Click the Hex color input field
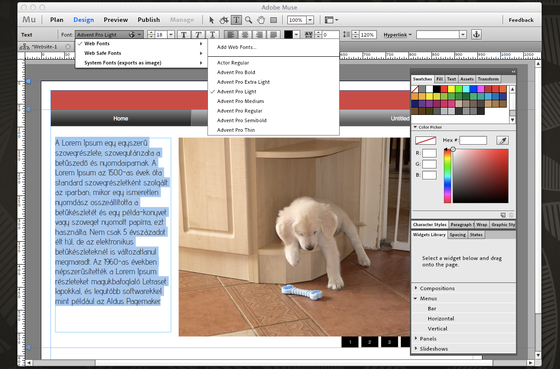560x369 pixels. click(473, 140)
